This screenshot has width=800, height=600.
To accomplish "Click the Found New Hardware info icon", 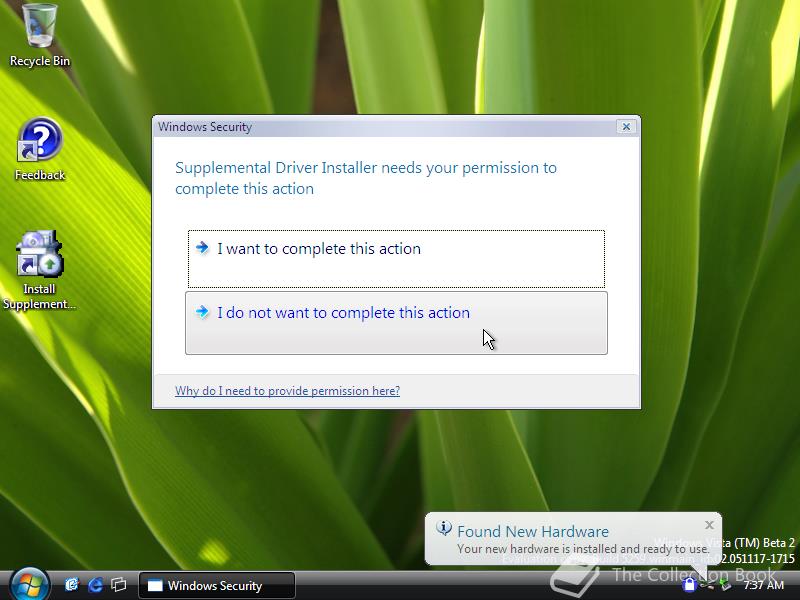I will click(x=443, y=529).
